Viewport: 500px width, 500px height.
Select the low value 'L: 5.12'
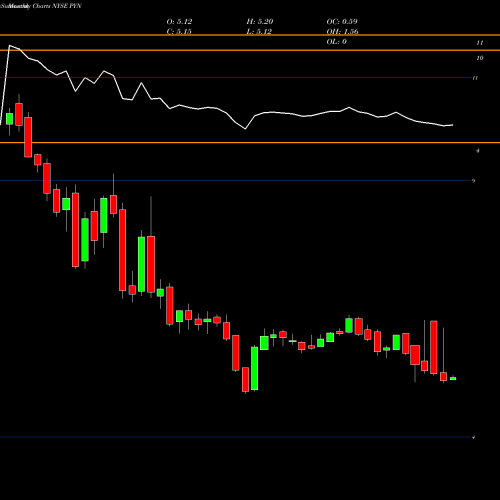coord(259,31)
